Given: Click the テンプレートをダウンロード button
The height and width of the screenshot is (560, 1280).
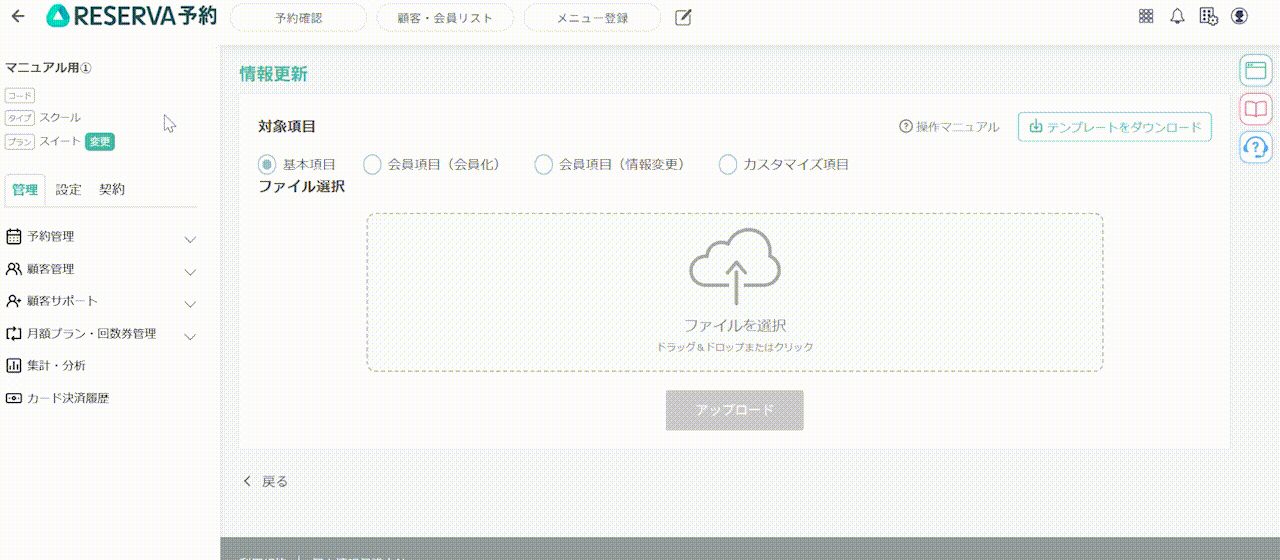Looking at the screenshot, I should (x=1115, y=127).
